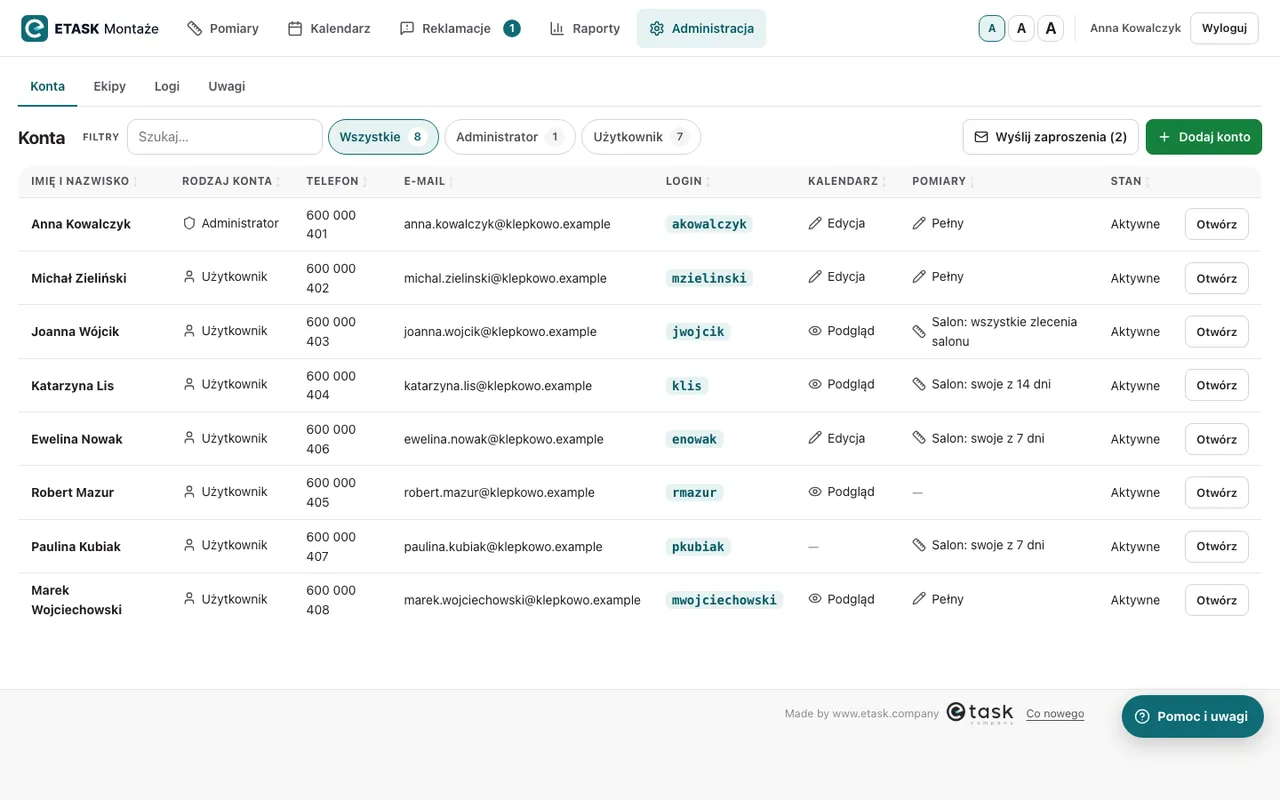Viewport: 1280px width, 800px height.
Task: Sort by the Stan column header
Action: [x=1131, y=181]
